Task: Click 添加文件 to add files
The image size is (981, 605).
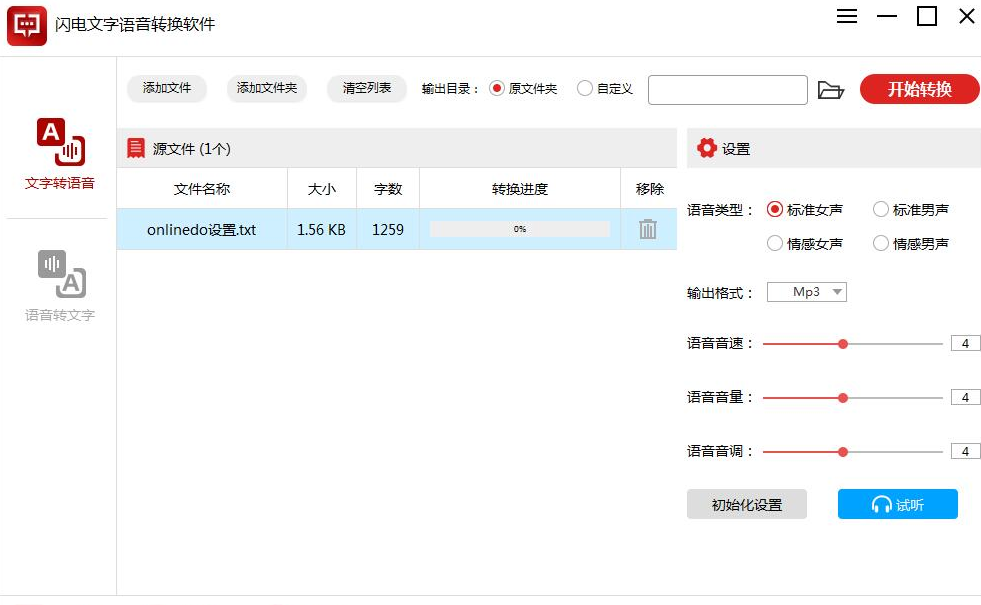Action: click(166, 88)
